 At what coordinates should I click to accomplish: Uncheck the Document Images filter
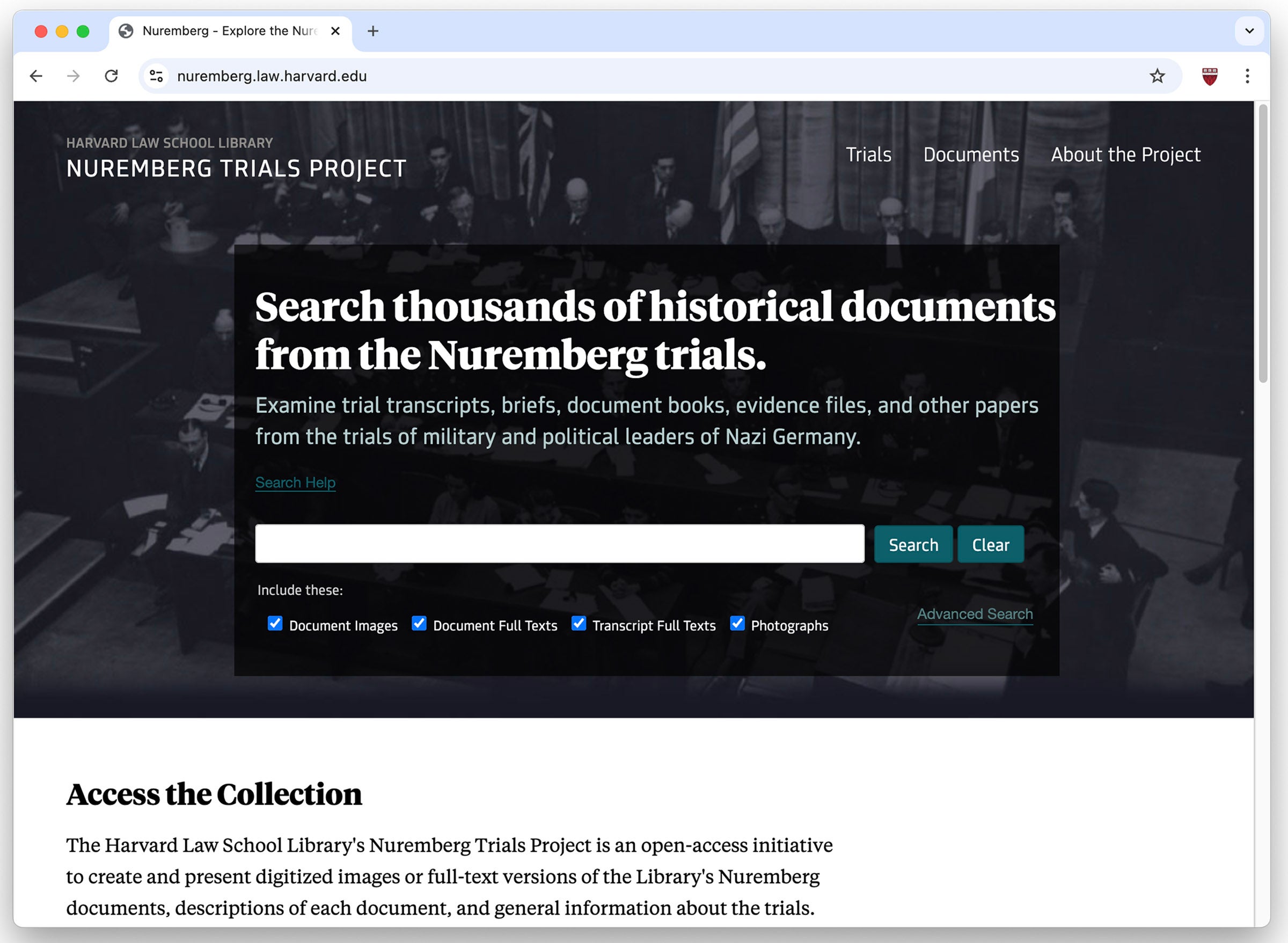tap(275, 624)
